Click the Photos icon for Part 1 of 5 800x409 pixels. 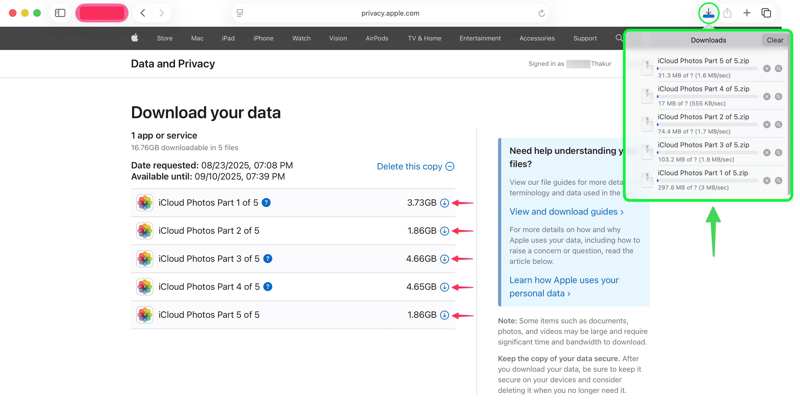click(x=144, y=202)
